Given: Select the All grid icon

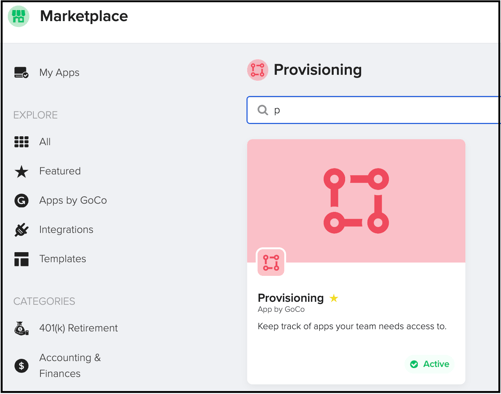Looking at the screenshot, I should coord(21,142).
